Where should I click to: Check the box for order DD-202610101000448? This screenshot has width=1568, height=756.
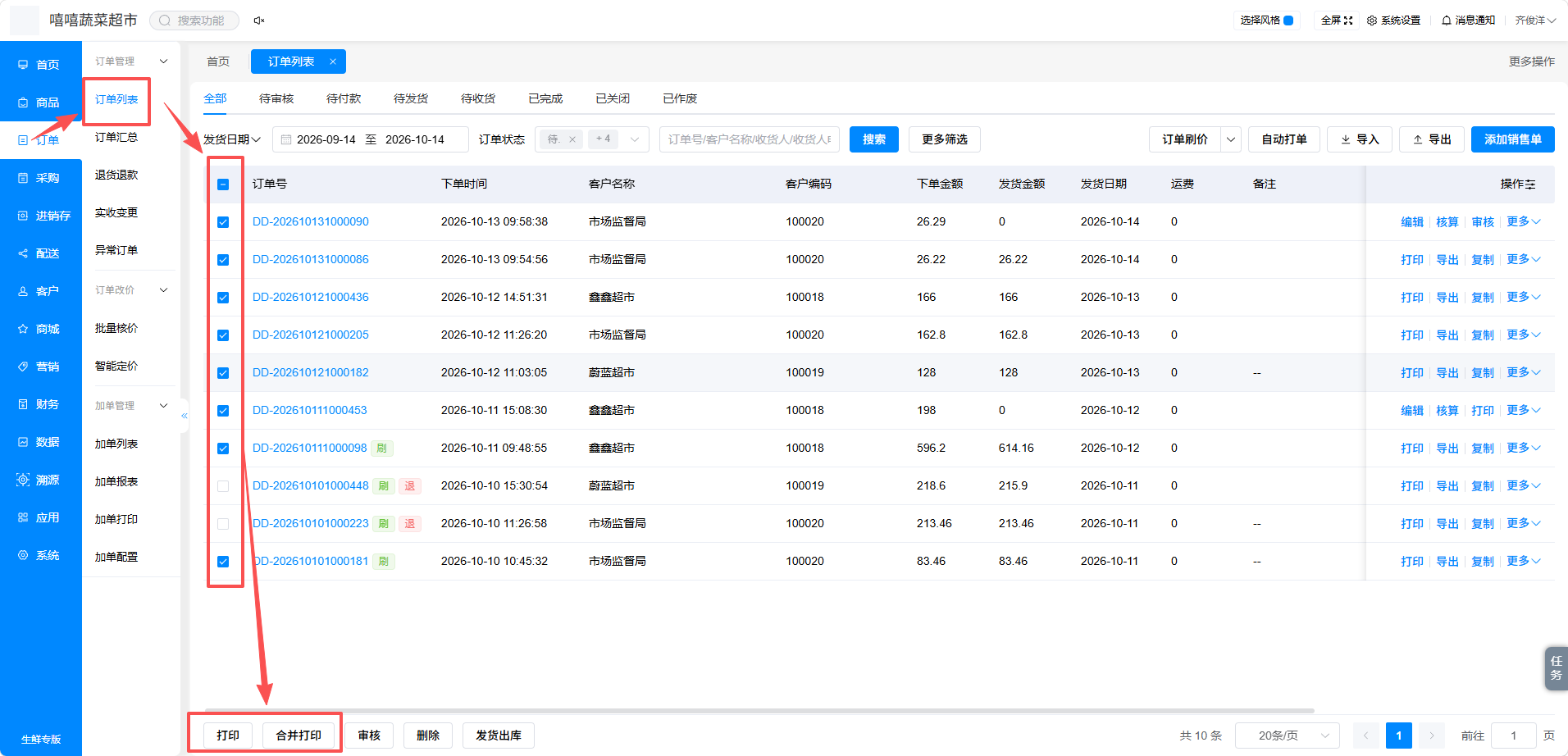click(x=223, y=486)
